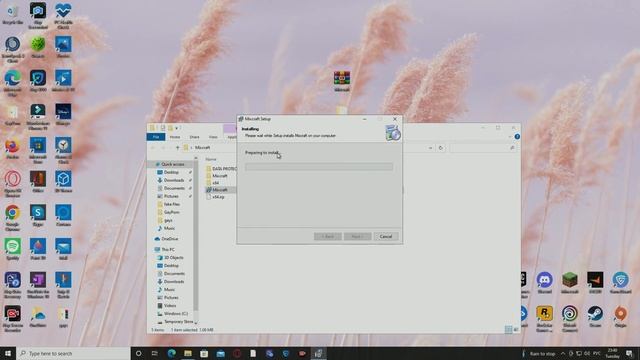Open Videos under This PC
The width and height of the screenshot is (640, 360).
click(x=170, y=305)
